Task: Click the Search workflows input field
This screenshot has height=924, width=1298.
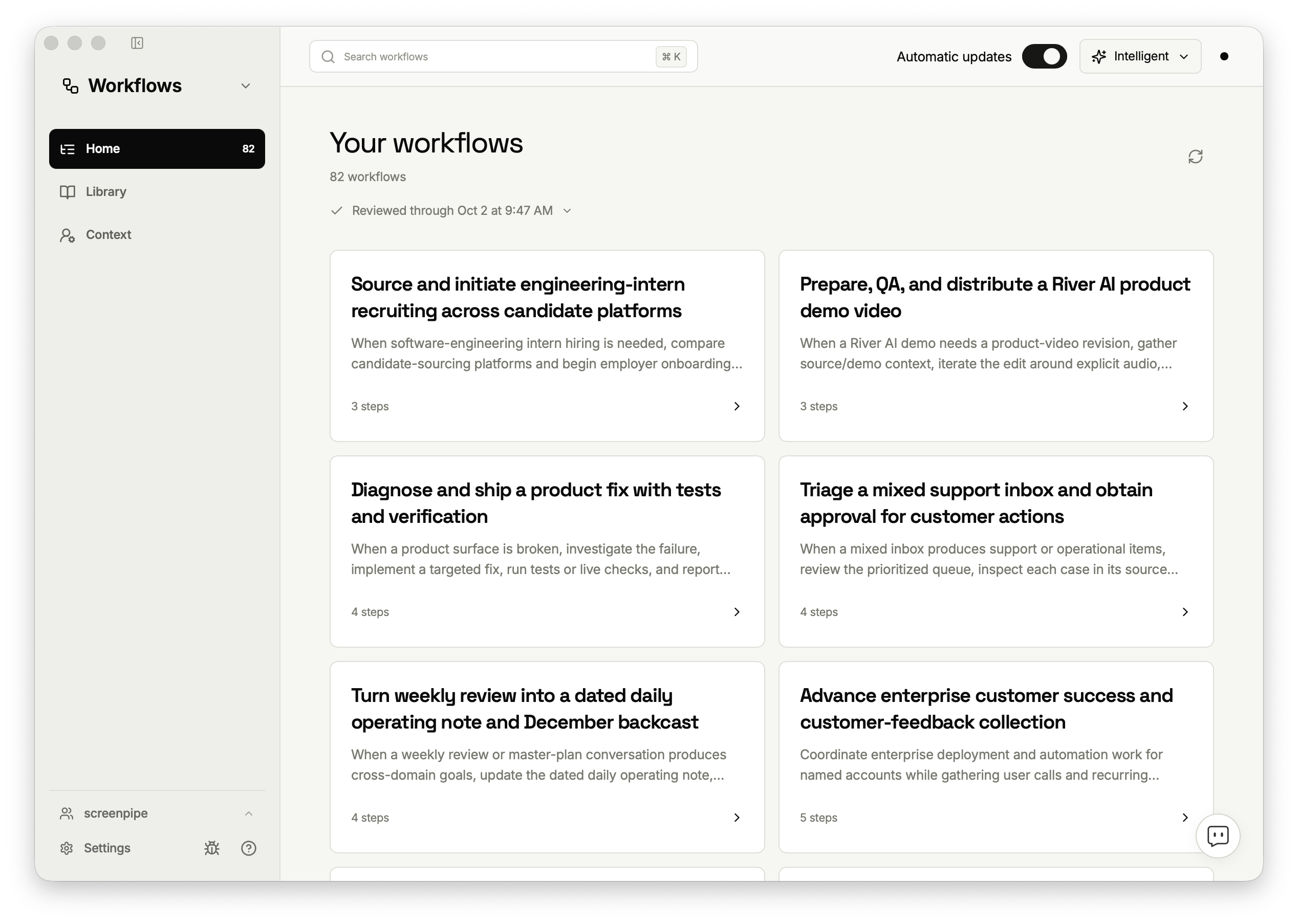Action: (503, 57)
